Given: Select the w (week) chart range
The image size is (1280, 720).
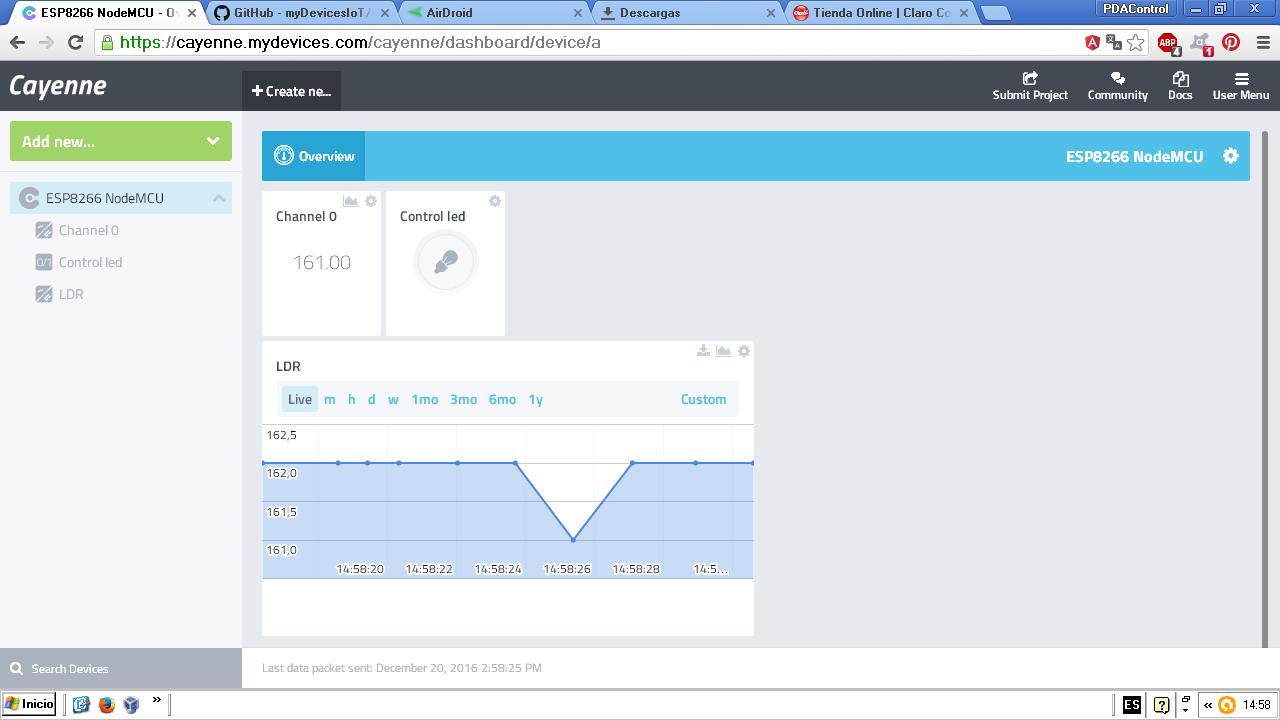Looking at the screenshot, I should tap(393, 399).
